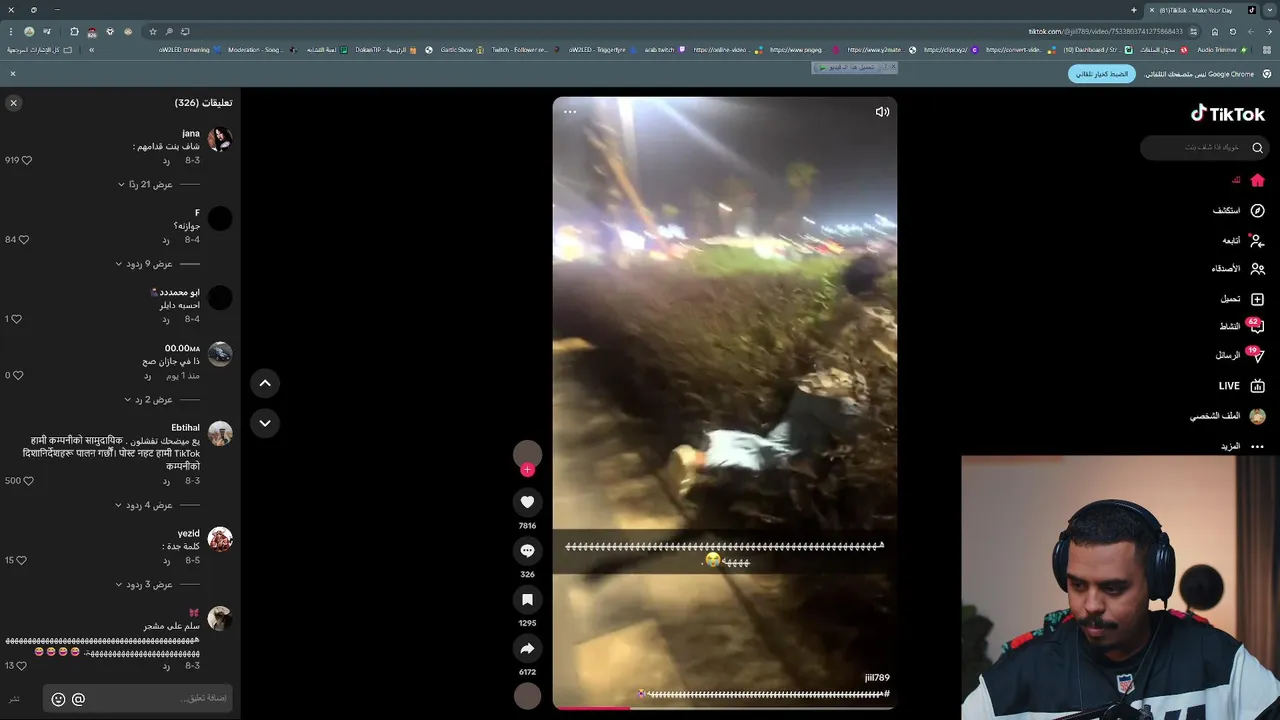Dismiss the Chrome default browser infobar
Viewport: 1280px width, 720px height.
pyautogui.click(x=13, y=74)
